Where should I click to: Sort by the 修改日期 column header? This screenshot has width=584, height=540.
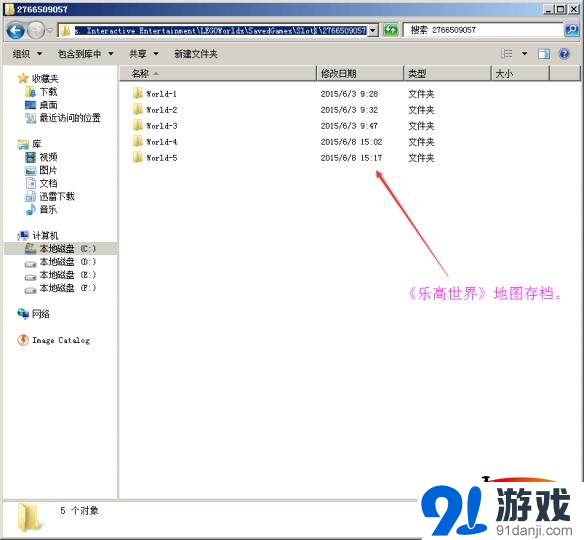(x=360, y=73)
